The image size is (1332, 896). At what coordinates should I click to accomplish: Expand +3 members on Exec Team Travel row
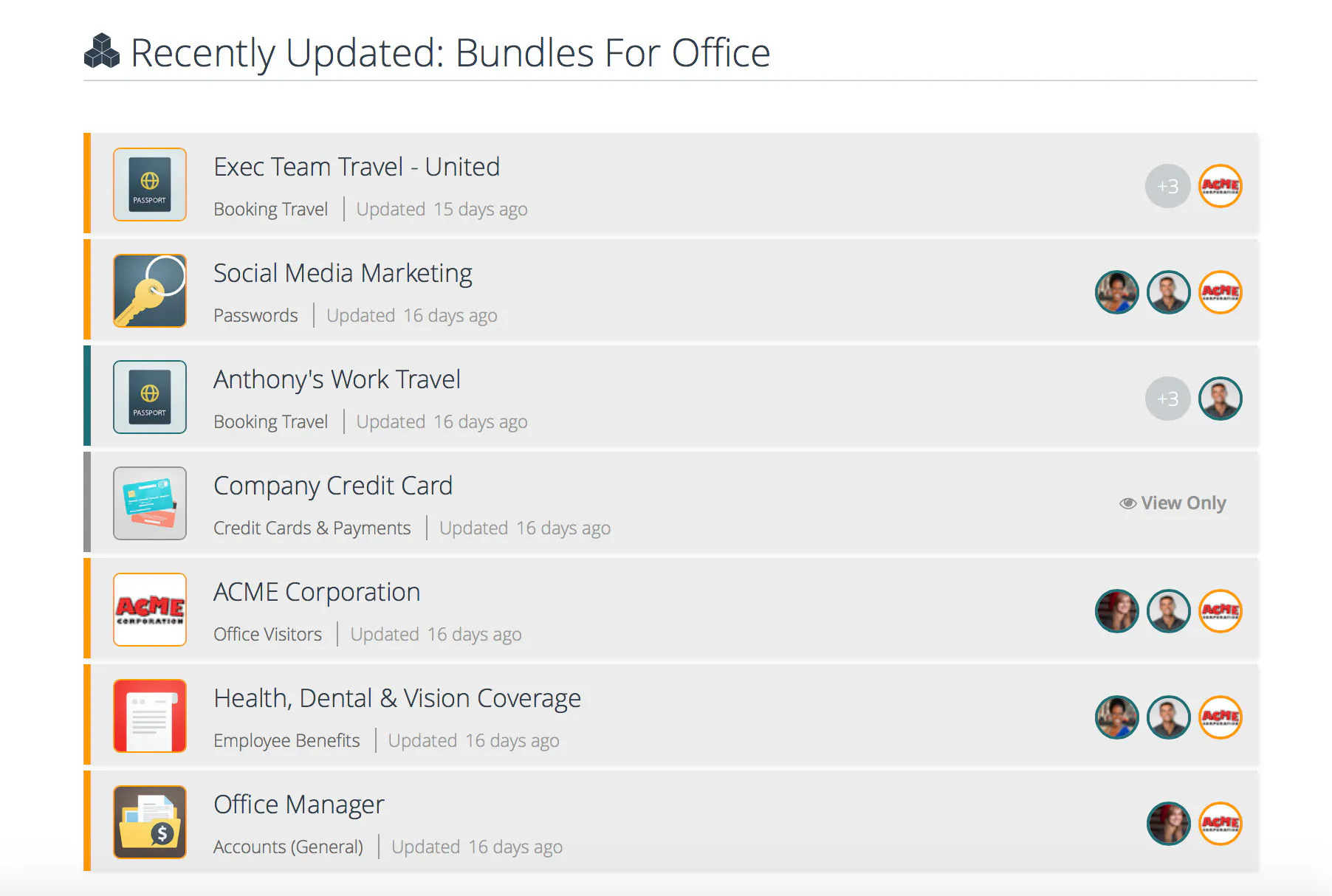(x=1167, y=186)
